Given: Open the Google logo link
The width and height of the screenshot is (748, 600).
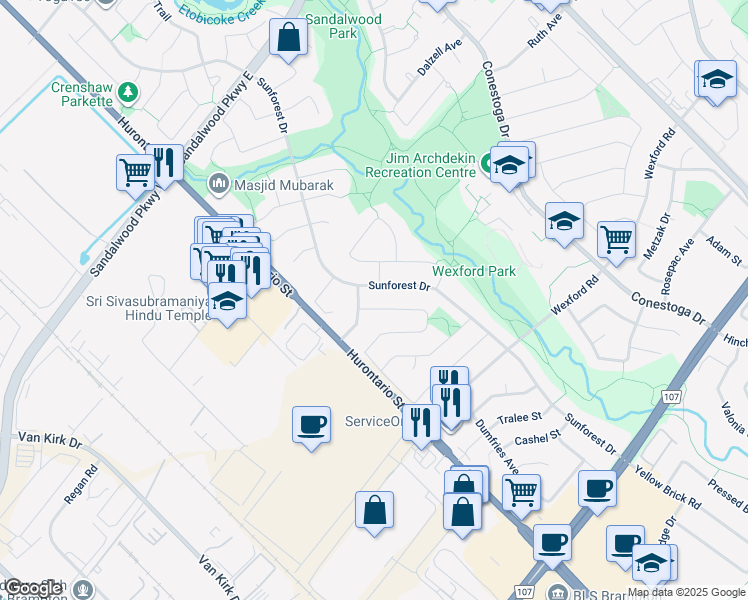Looking at the screenshot, I should (33, 588).
